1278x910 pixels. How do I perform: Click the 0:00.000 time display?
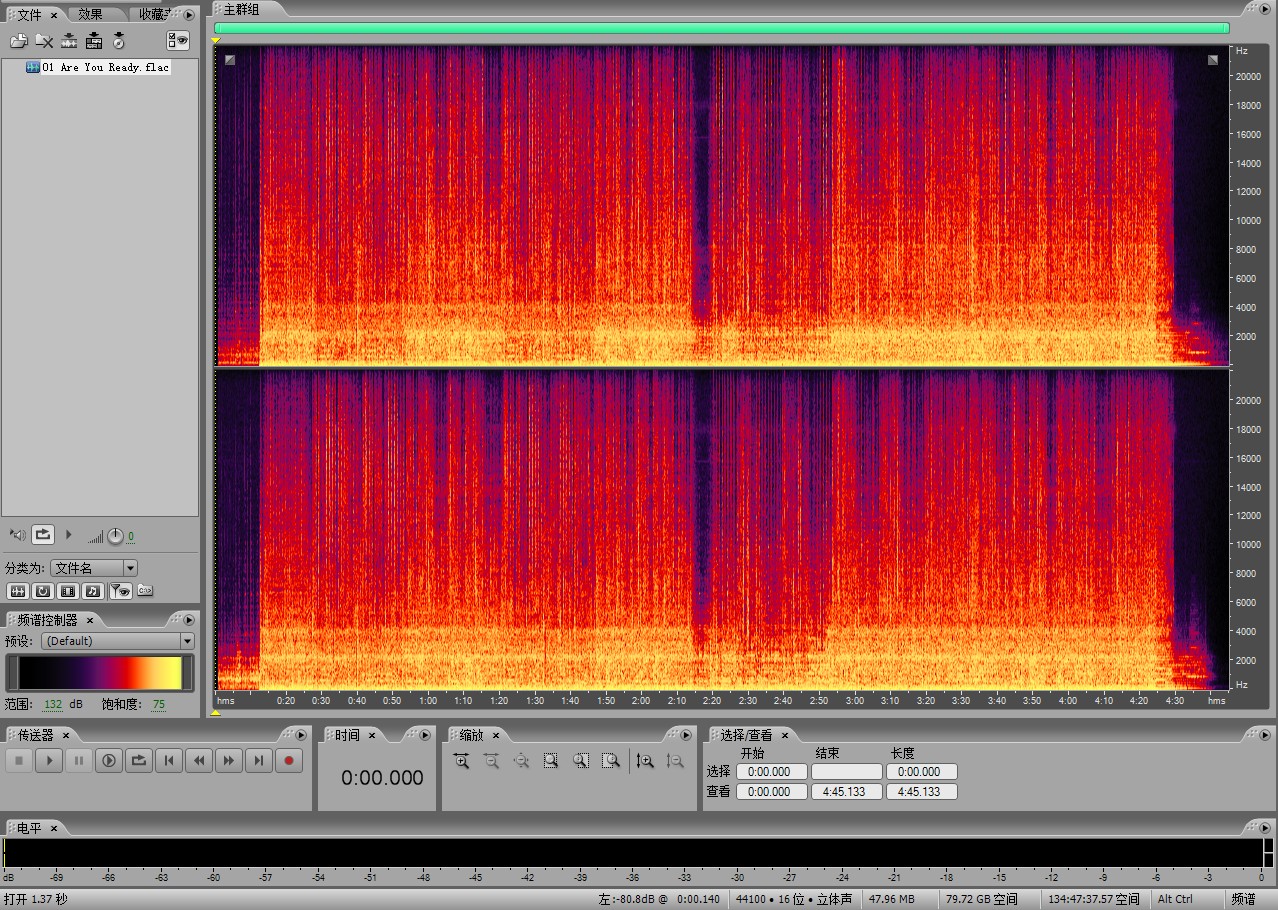382,778
